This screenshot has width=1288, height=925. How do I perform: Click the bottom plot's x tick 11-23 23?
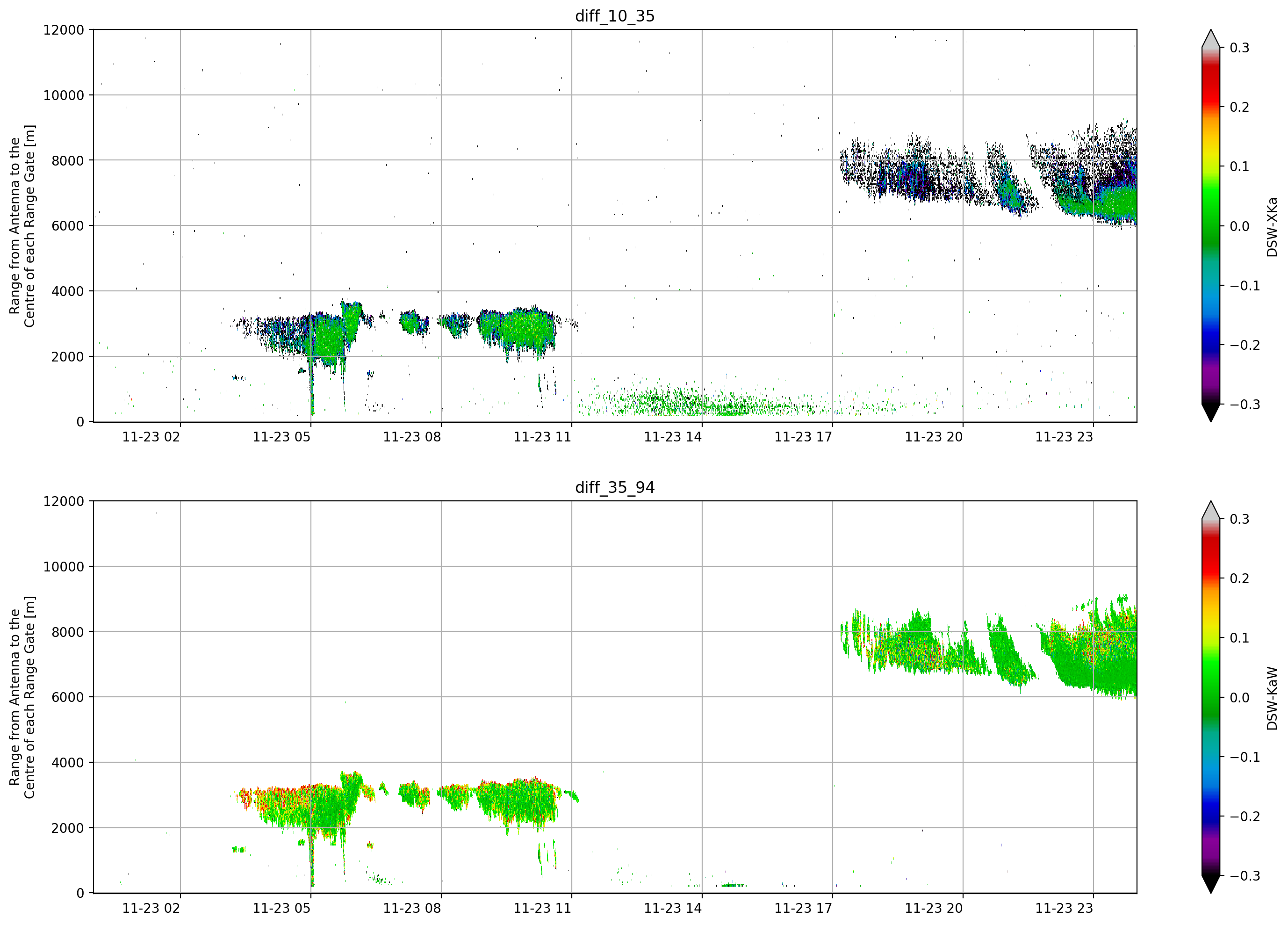1064,908
